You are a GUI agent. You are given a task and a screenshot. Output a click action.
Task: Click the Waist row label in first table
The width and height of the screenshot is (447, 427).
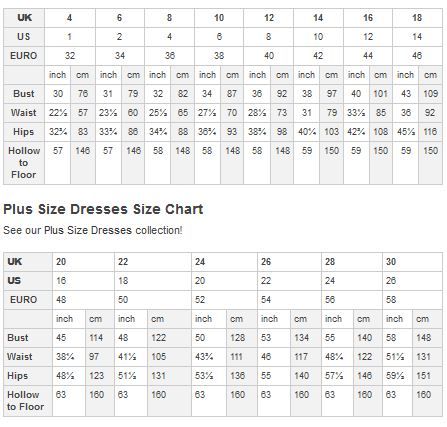click(24, 113)
